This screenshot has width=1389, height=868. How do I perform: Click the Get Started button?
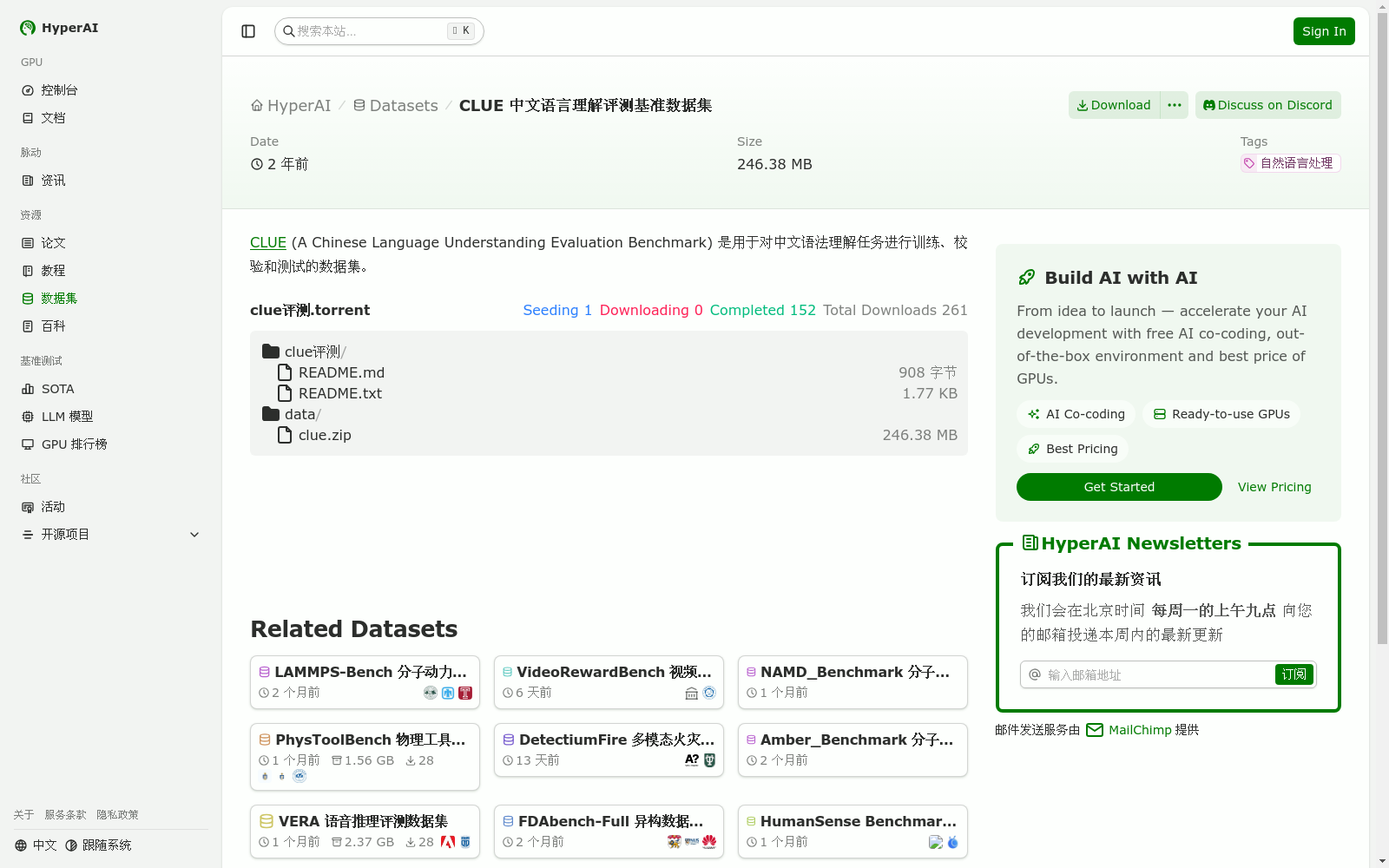pyautogui.click(x=1118, y=487)
